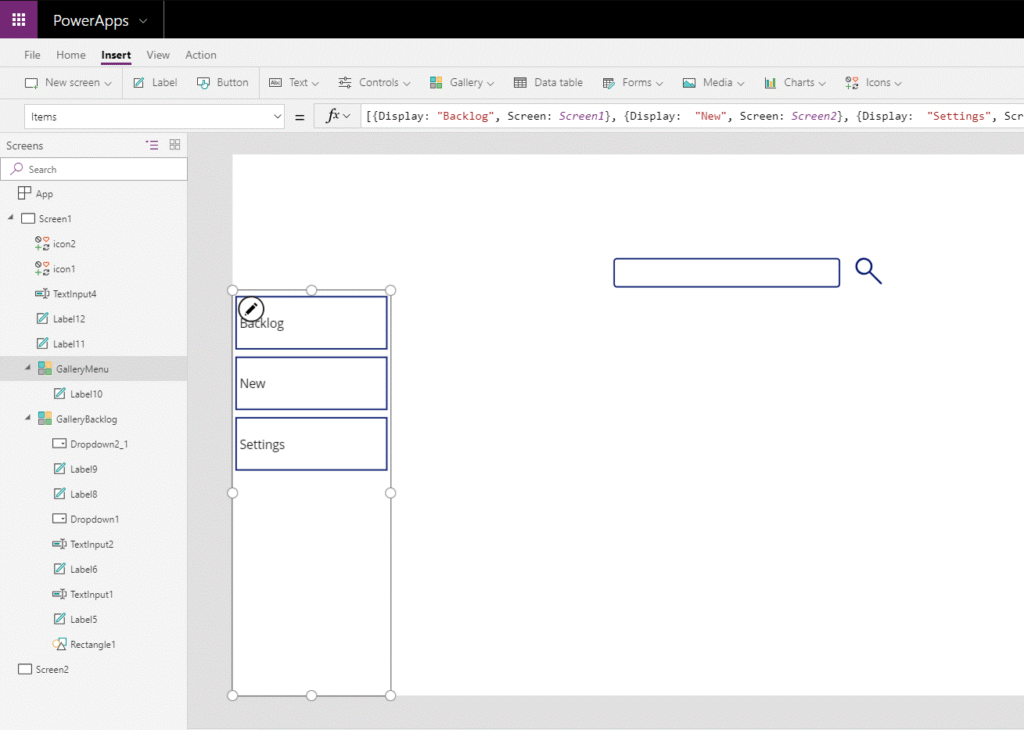Screen dimensions: 1024x730
Task: Open the Gallery dropdown
Action: pyautogui.click(x=462, y=83)
